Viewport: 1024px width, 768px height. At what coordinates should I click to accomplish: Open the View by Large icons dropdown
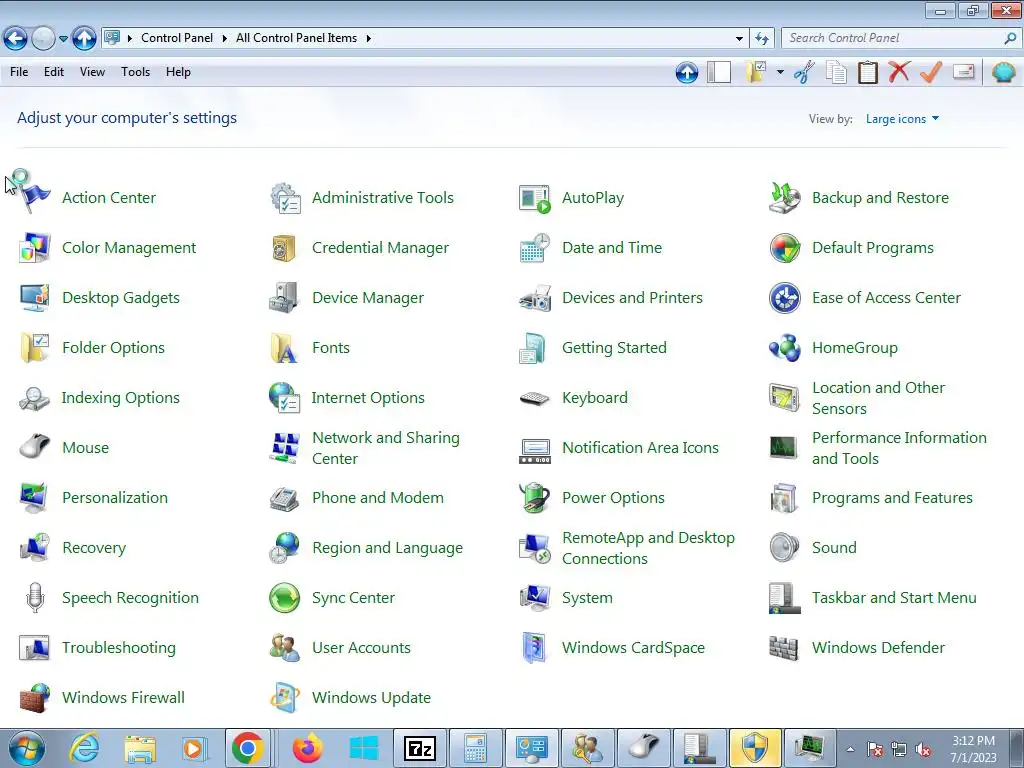click(x=902, y=119)
